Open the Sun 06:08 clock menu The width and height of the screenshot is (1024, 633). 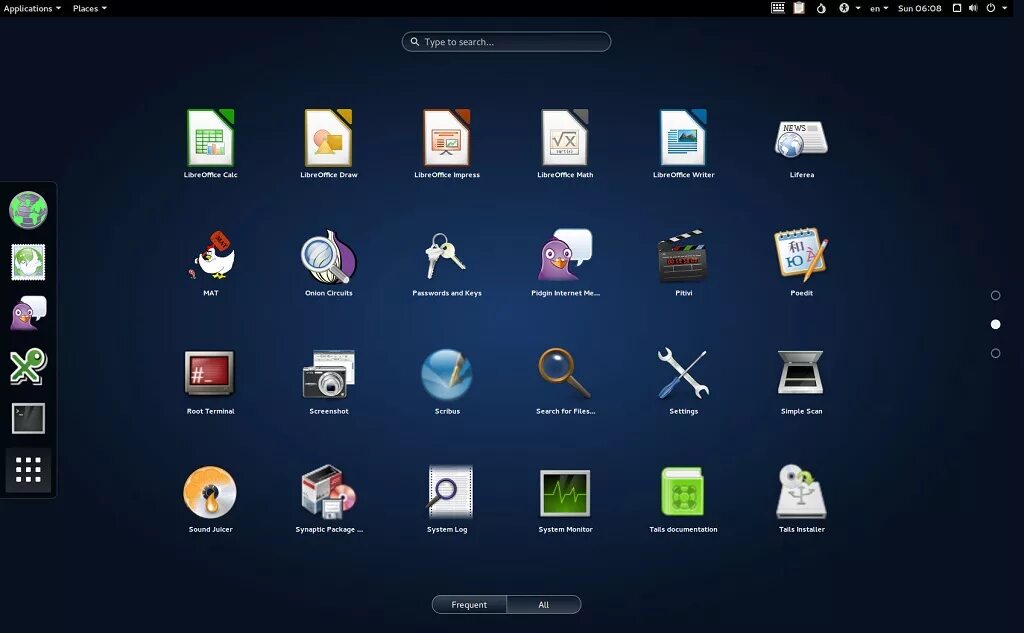coord(920,8)
